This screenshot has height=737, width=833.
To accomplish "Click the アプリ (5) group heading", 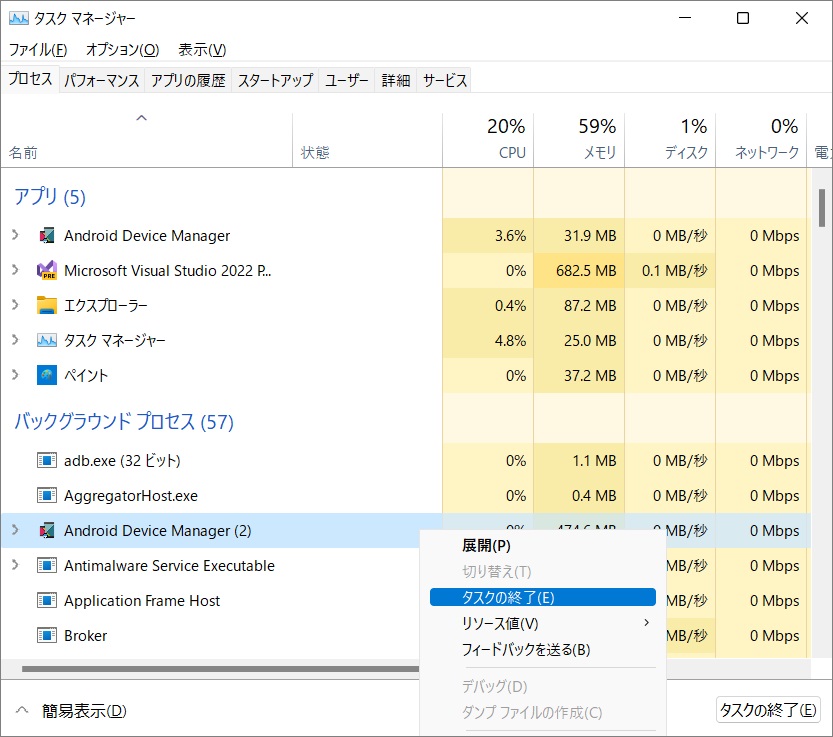I will point(49,197).
